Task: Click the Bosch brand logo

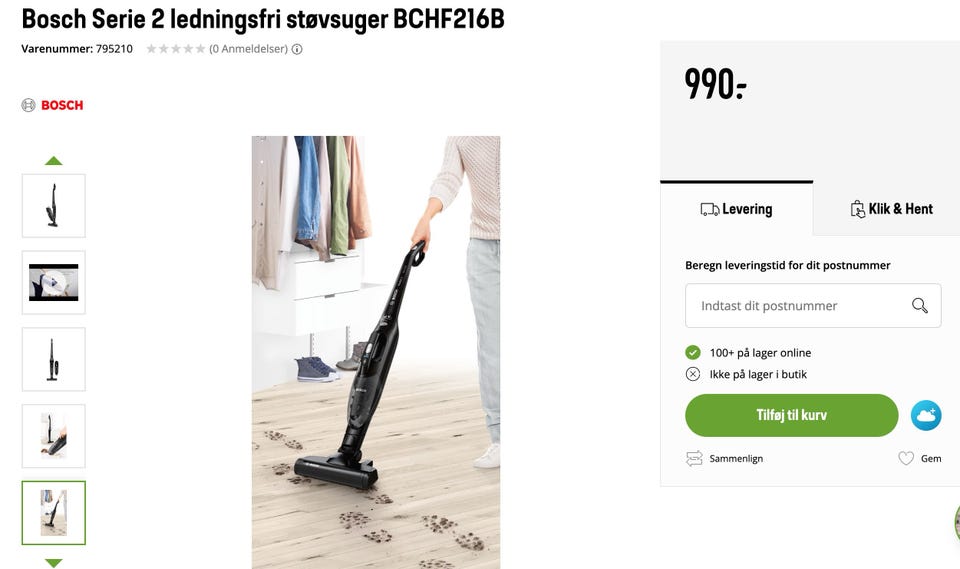Action: (53, 105)
